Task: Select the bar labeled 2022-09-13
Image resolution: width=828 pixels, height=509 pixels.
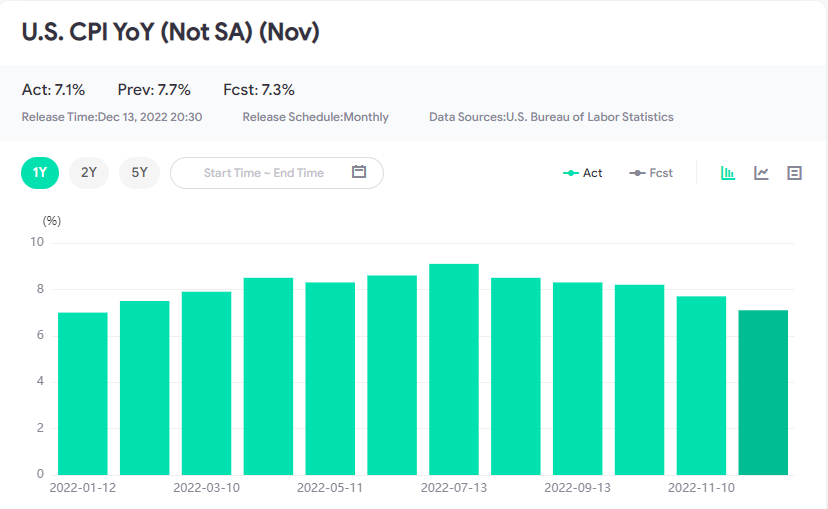Action: [x=578, y=378]
